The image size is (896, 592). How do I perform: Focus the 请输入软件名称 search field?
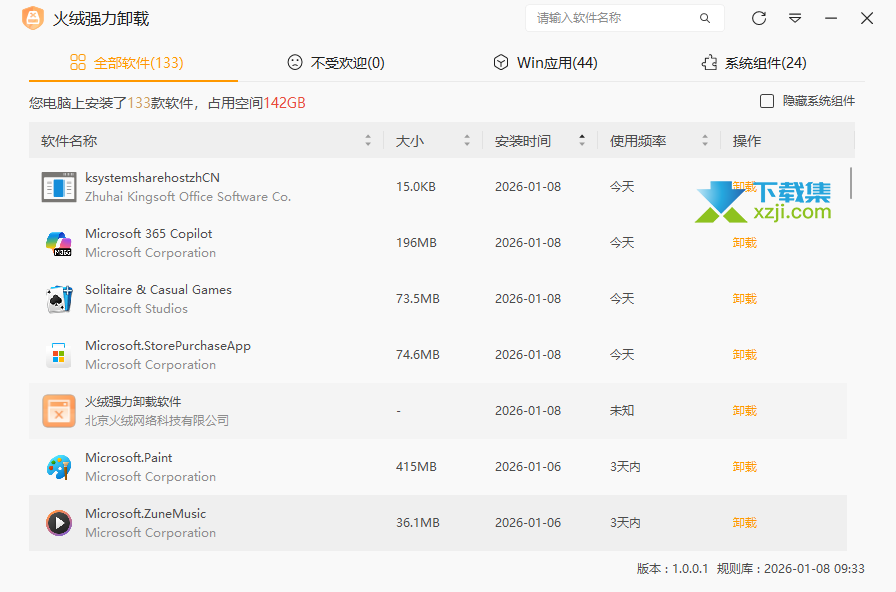tap(610, 18)
